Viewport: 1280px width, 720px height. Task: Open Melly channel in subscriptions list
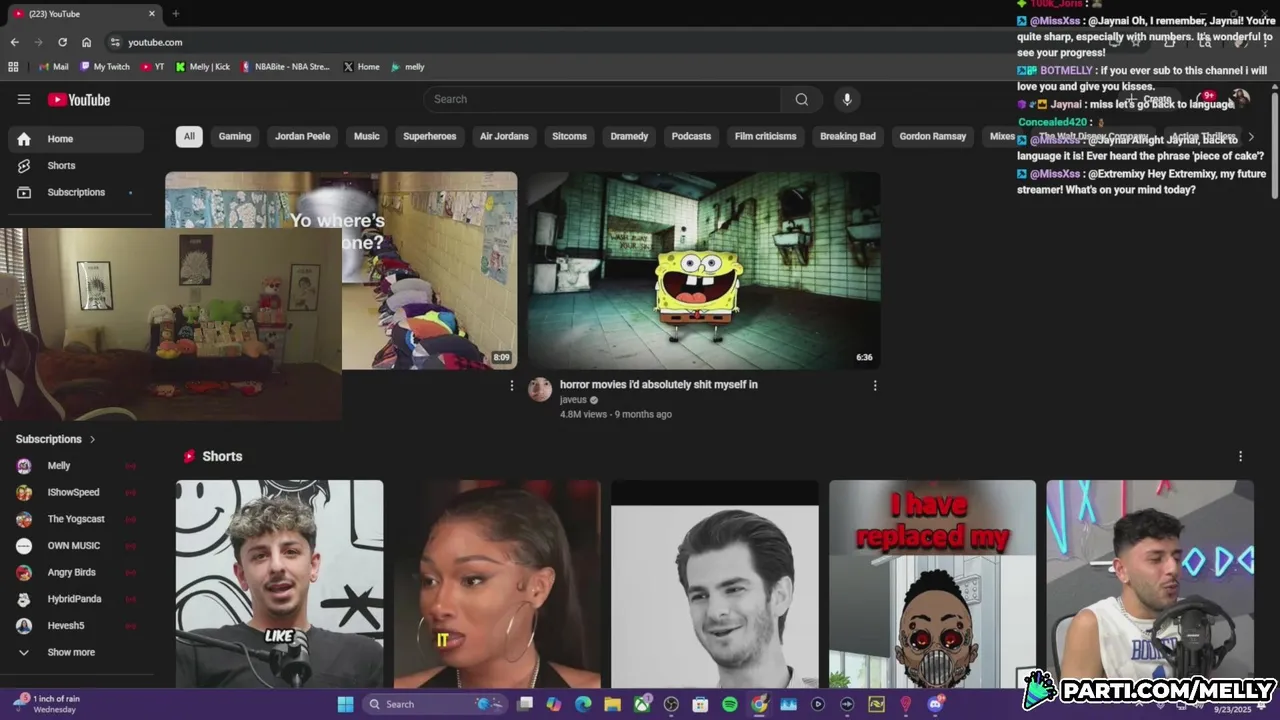point(76,466)
